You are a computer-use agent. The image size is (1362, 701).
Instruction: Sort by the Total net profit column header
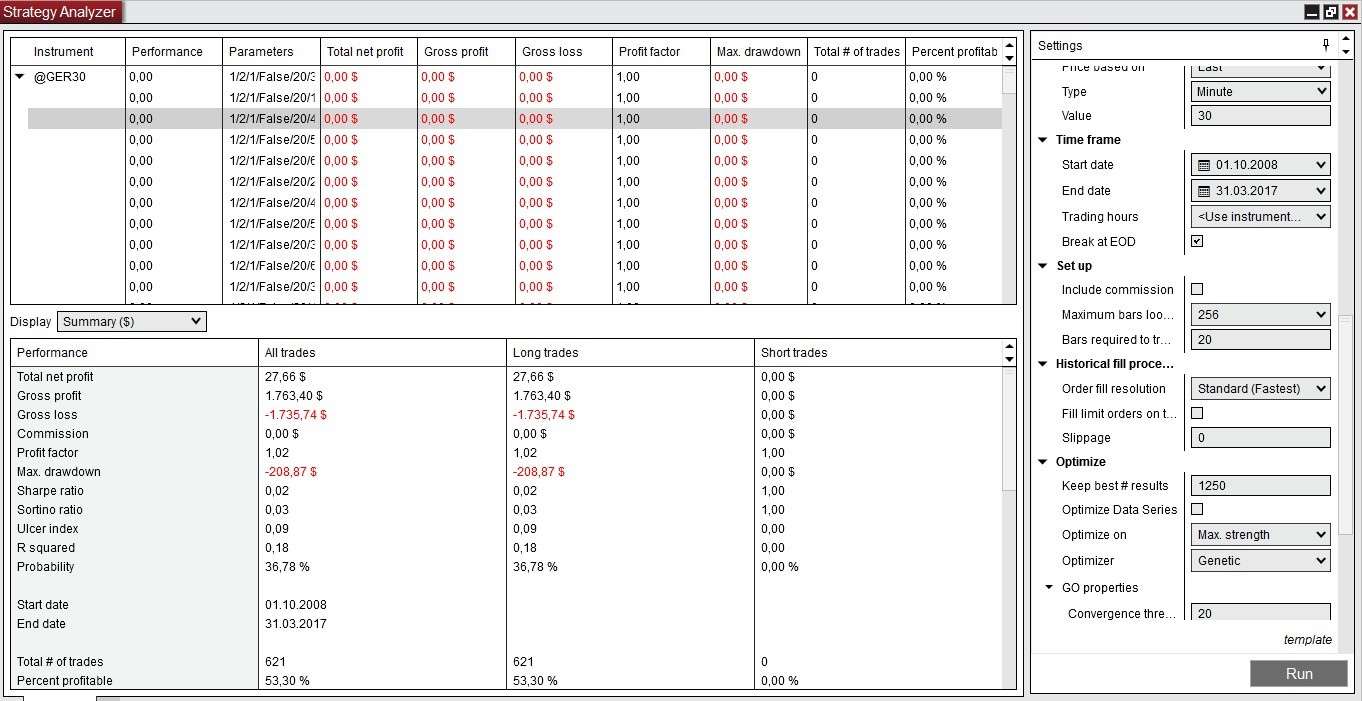[x=368, y=52]
